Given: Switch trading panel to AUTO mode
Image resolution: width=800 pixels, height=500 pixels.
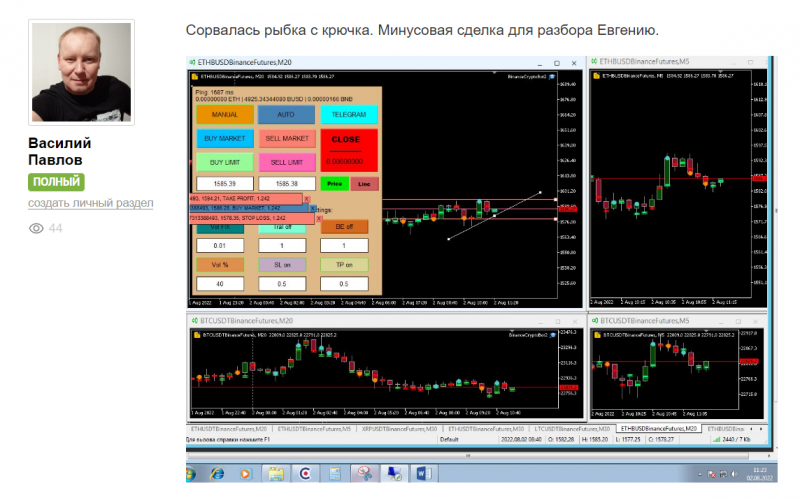Looking at the screenshot, I should point(286,114).
